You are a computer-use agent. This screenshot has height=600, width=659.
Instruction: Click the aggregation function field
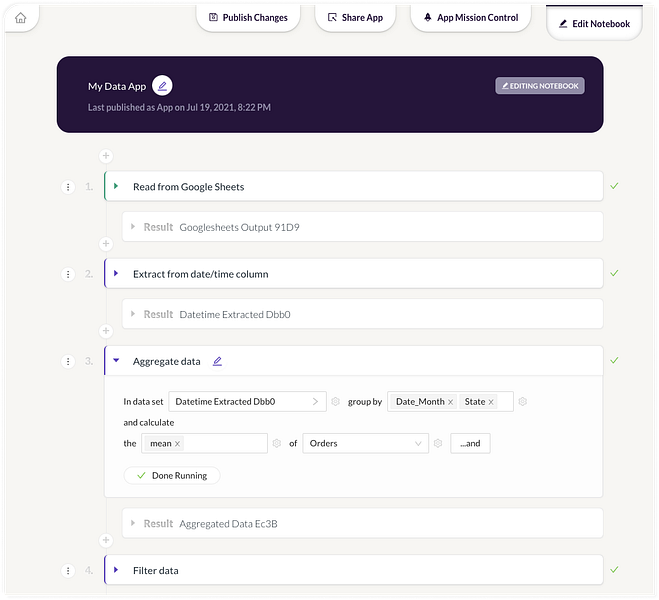pos(204,443)
